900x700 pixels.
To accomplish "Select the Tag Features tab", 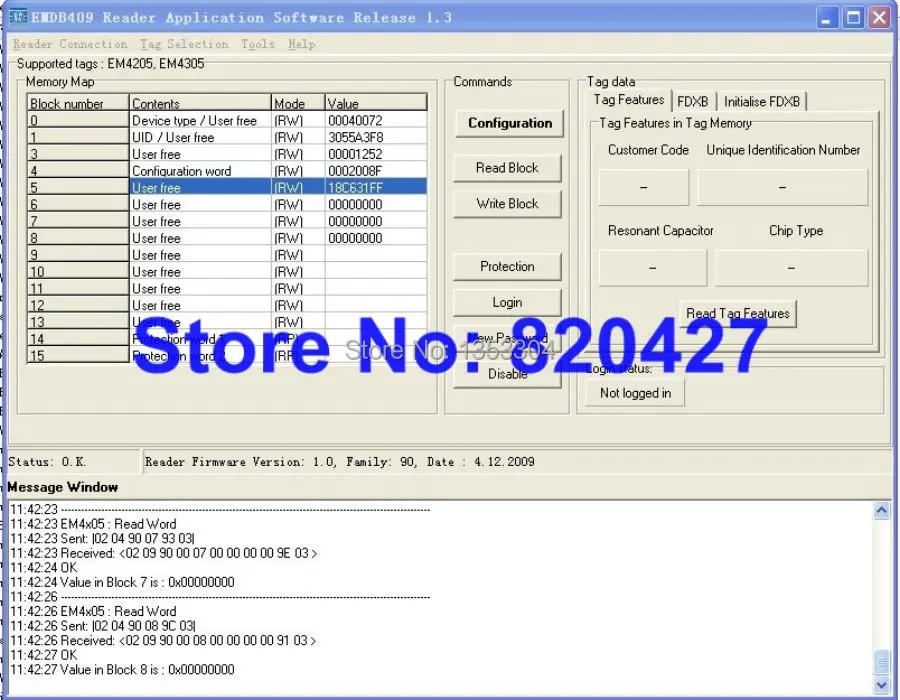I will pos(628,100).
